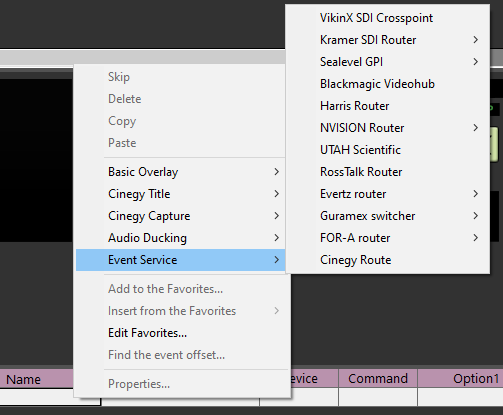Screen dimensions: 503x415
Task: Expand the Kramer SDI Router submenu arrow
Action: (476, 40)
